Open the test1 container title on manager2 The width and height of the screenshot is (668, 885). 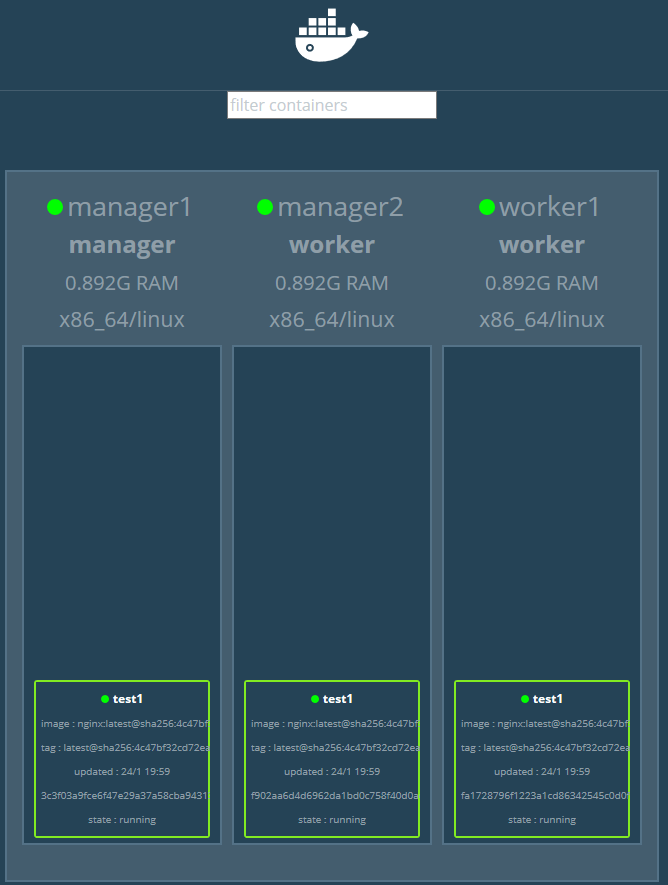338,699
